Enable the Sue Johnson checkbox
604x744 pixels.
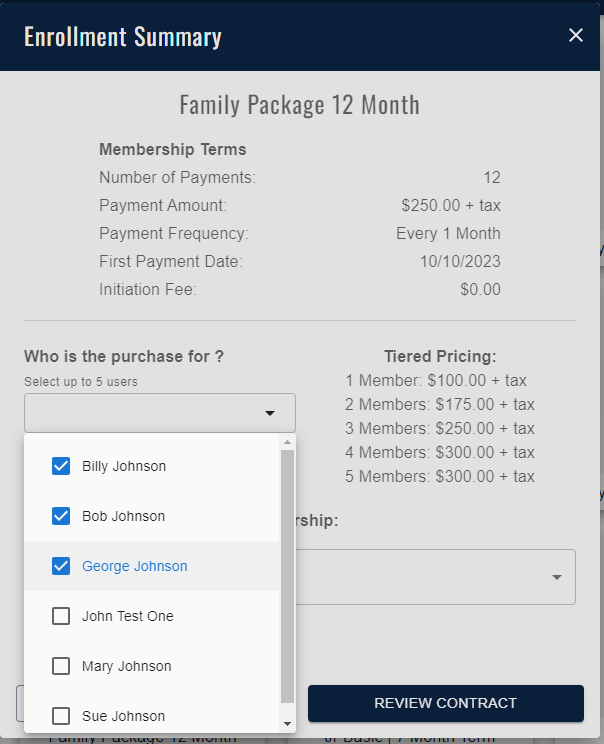(x=61, y=716)
